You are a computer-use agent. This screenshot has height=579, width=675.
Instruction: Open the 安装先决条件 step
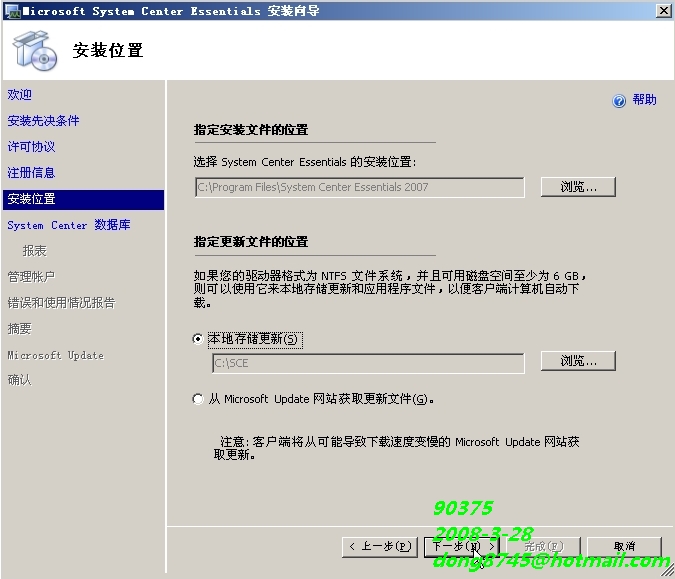tap(43, 121)
